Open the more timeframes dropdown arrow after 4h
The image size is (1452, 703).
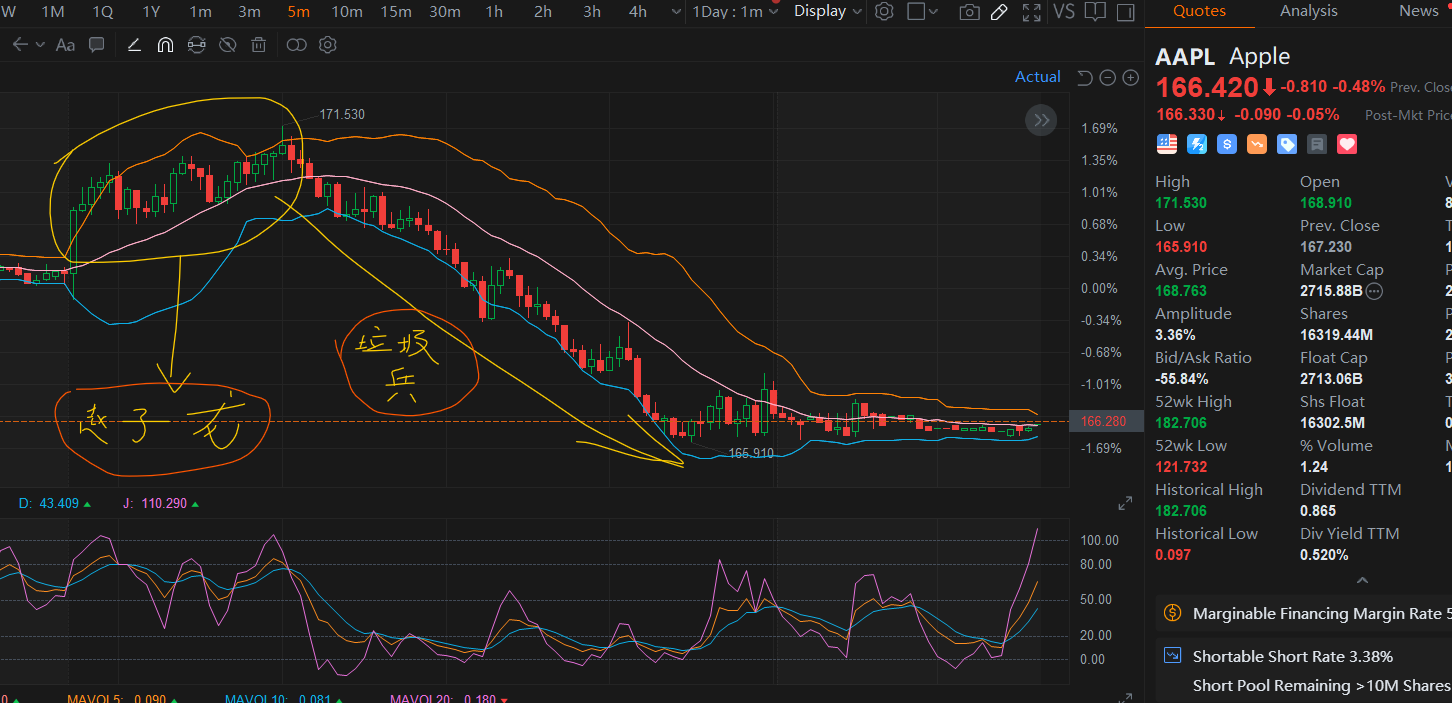pyautogui.click(x=677, y=12)
